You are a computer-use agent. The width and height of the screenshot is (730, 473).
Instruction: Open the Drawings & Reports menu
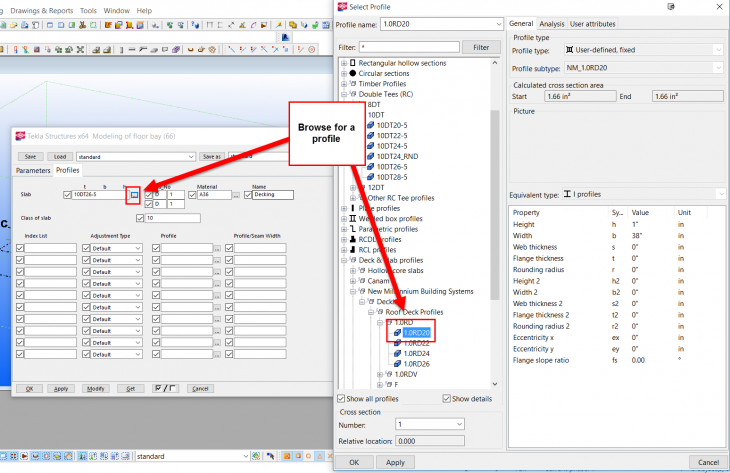point(42,10)
